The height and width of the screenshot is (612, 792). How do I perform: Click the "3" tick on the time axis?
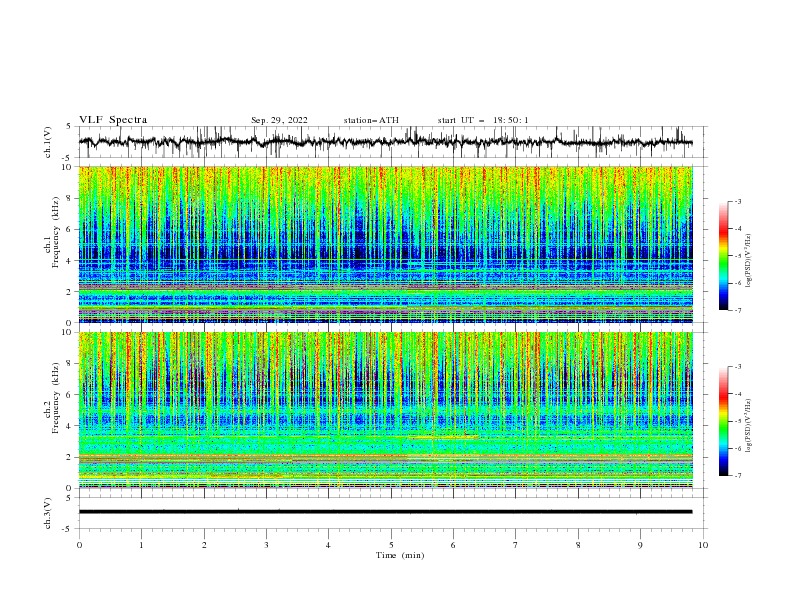click(266, 545)
